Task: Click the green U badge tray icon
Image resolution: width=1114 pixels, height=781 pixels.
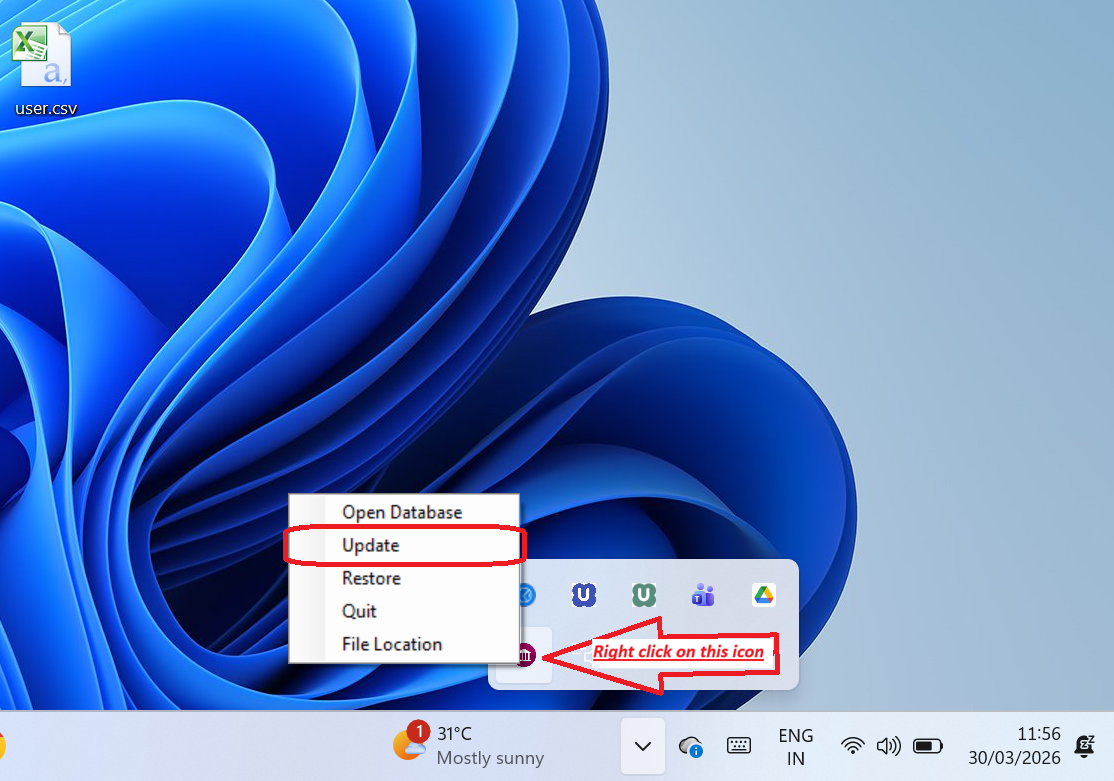Action: pyautogui.click(x=644, y=595)
